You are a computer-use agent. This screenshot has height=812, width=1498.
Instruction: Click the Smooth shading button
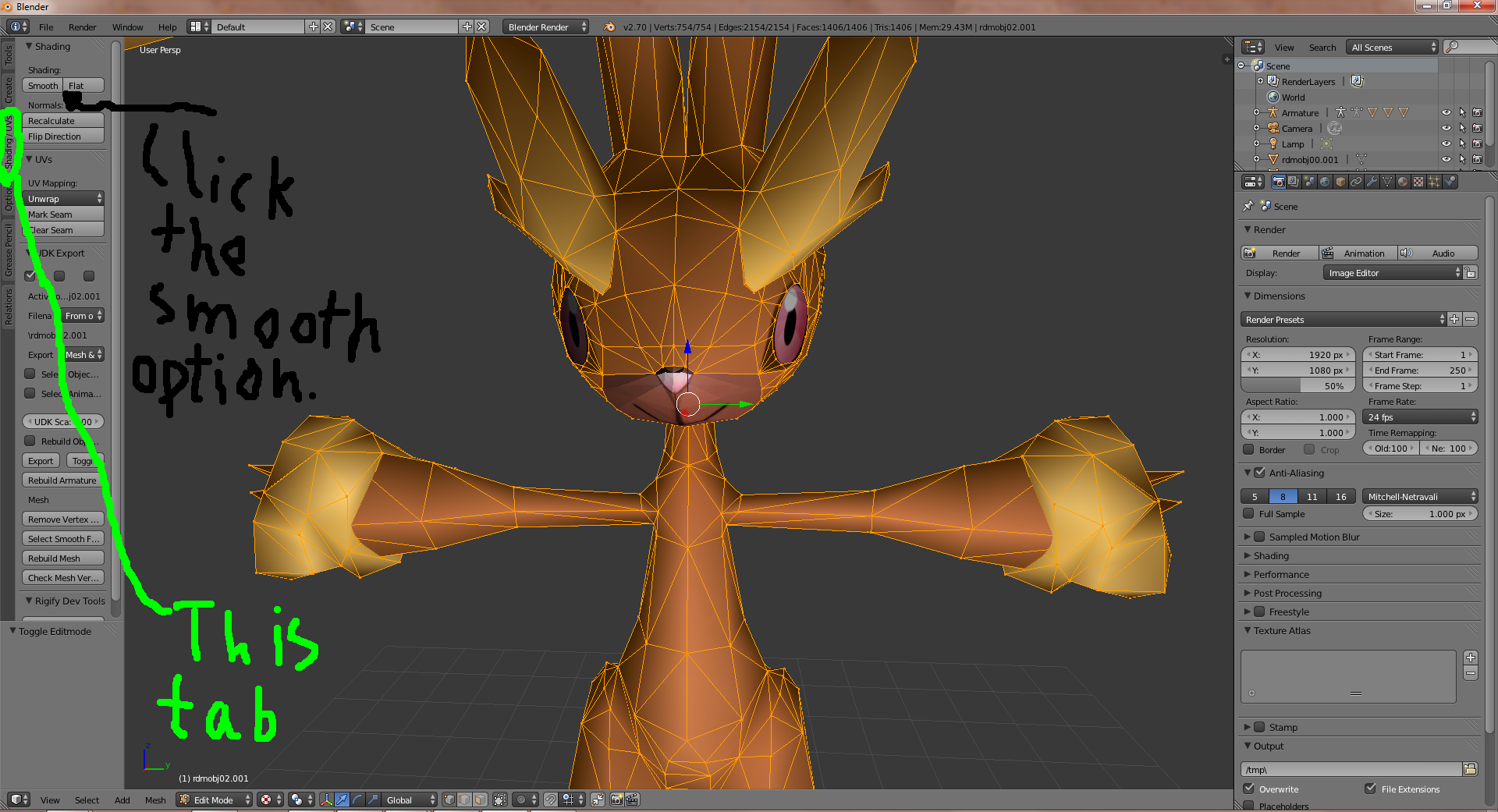[43, 85]
